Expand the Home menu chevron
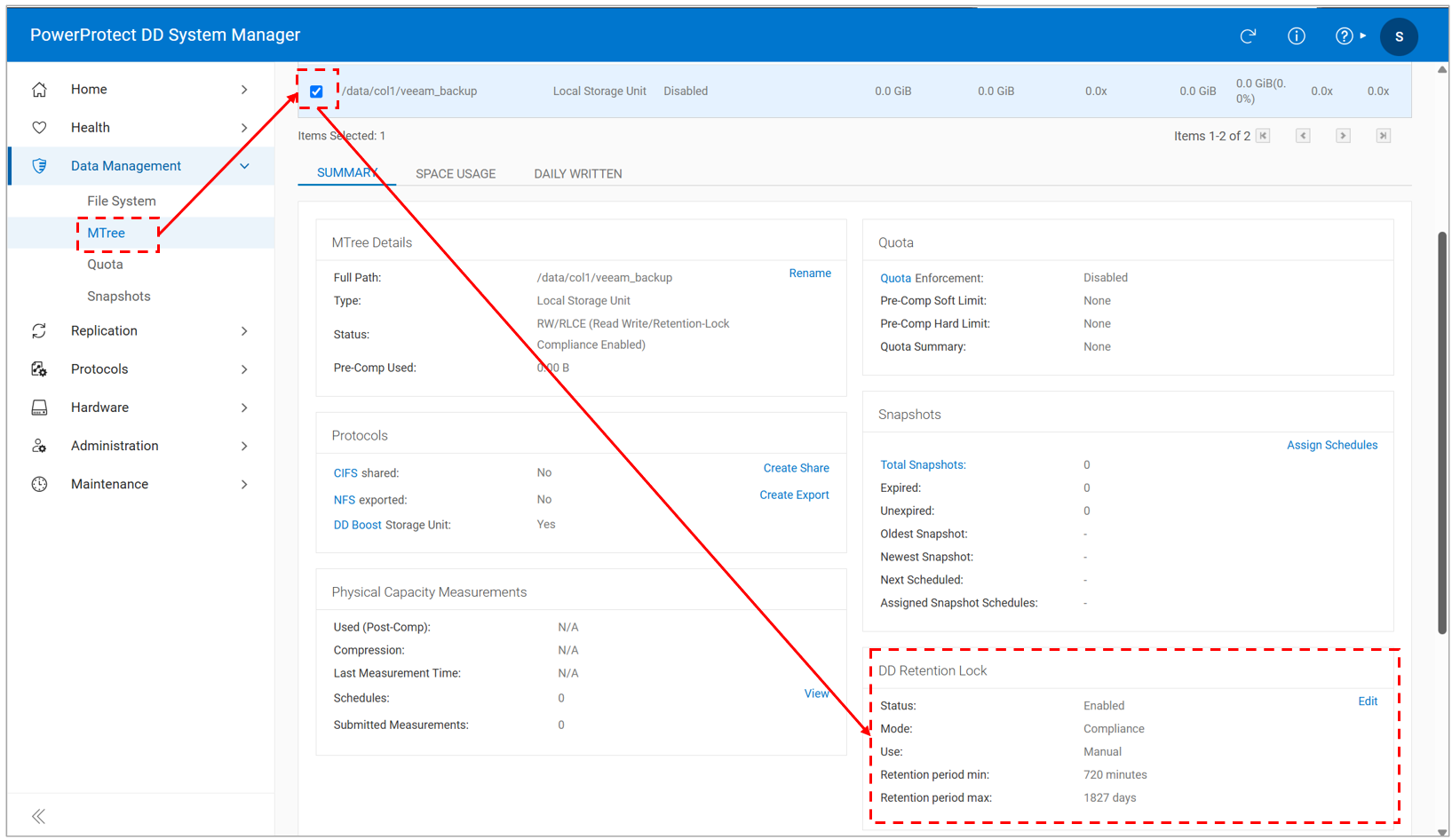This screenshot has width=1452, height=840. click(244, 90)
